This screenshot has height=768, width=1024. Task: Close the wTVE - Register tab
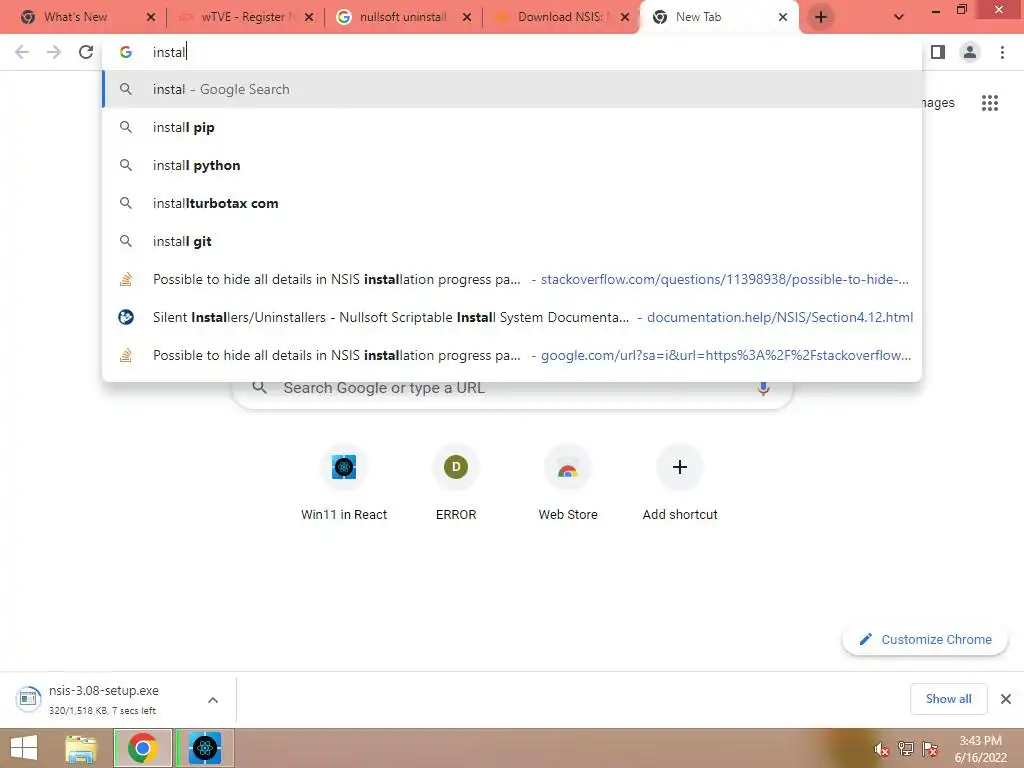click(309, 18)
